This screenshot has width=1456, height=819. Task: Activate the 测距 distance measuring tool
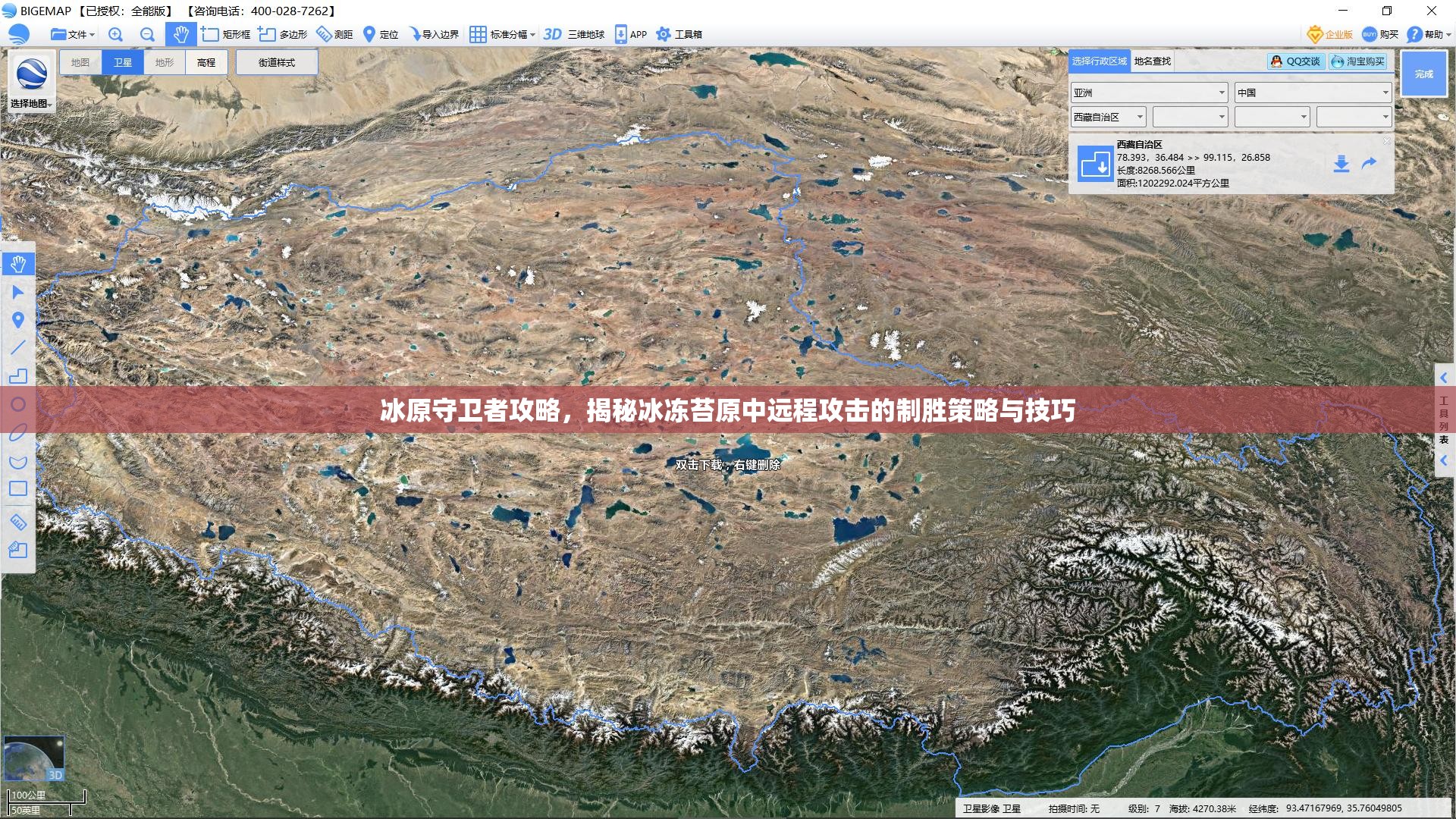334,34
